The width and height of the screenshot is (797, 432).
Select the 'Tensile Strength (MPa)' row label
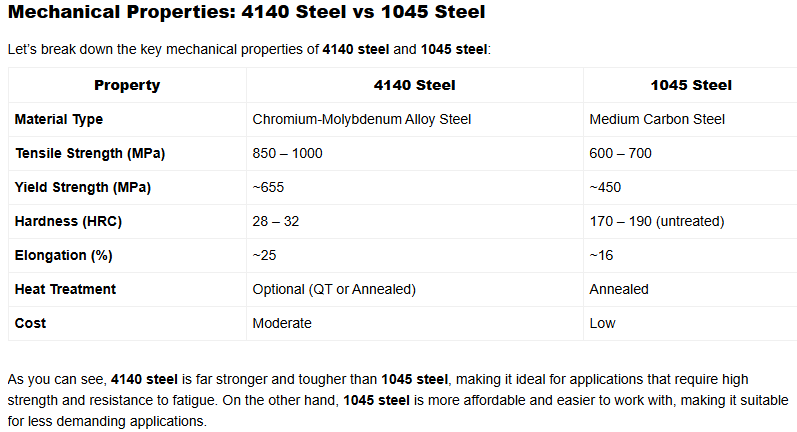point(89,154)
